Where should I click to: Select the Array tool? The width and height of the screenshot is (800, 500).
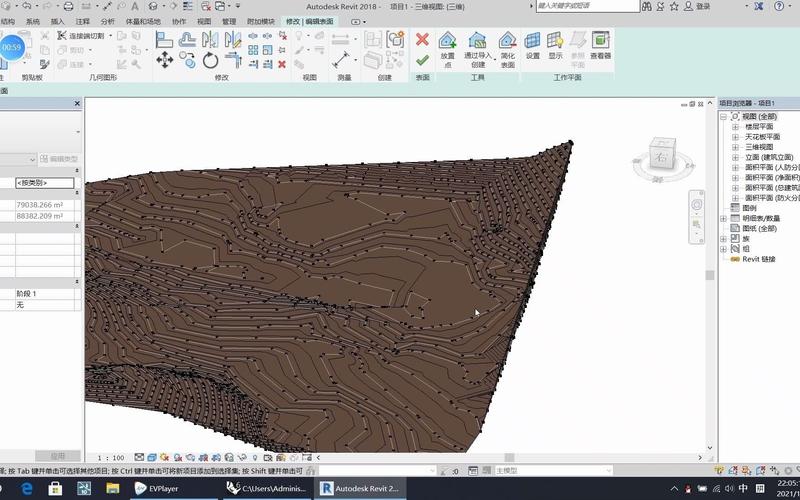pyautogui.click(x=253, y=50)
